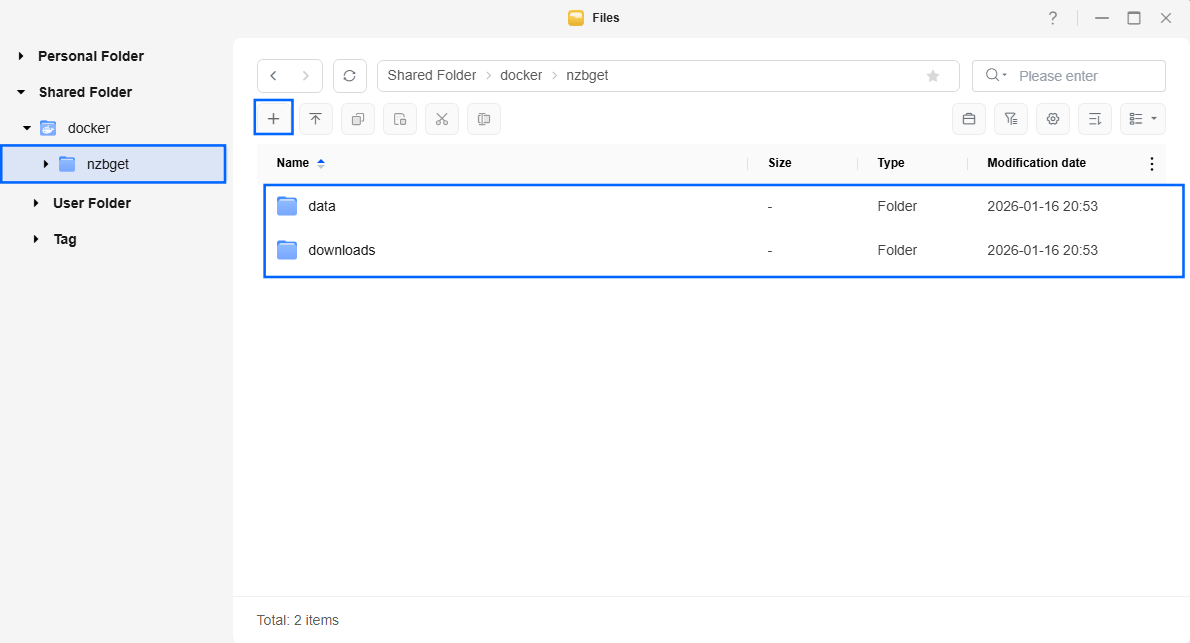Screen dimensions: 1190x643
Task: Open the settings gear in toolbar
Action: (x=1053, y=119)
